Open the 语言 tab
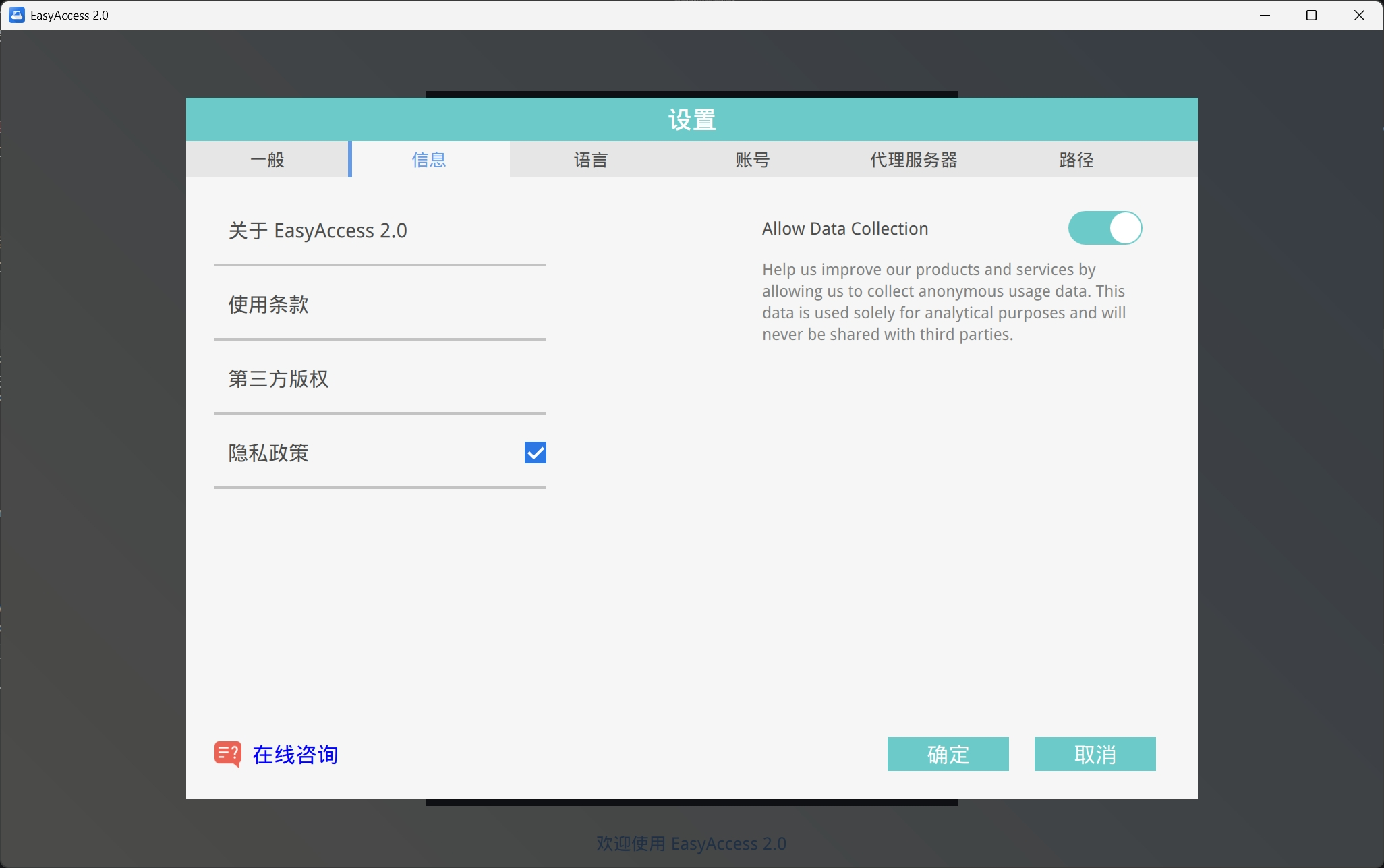The image size is (1384, 868). click(x=591, y=160)
